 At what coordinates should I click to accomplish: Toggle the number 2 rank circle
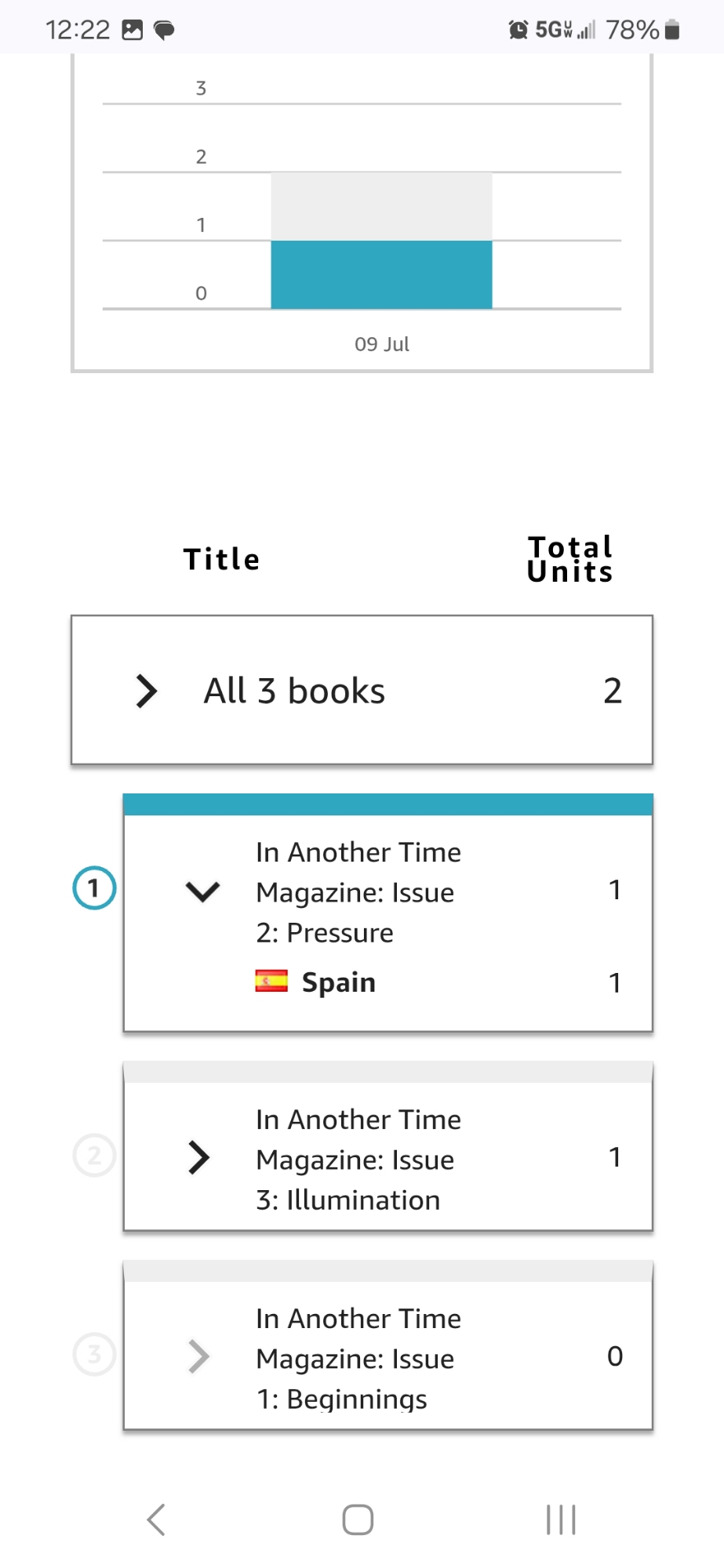(x=94, y=1156)
